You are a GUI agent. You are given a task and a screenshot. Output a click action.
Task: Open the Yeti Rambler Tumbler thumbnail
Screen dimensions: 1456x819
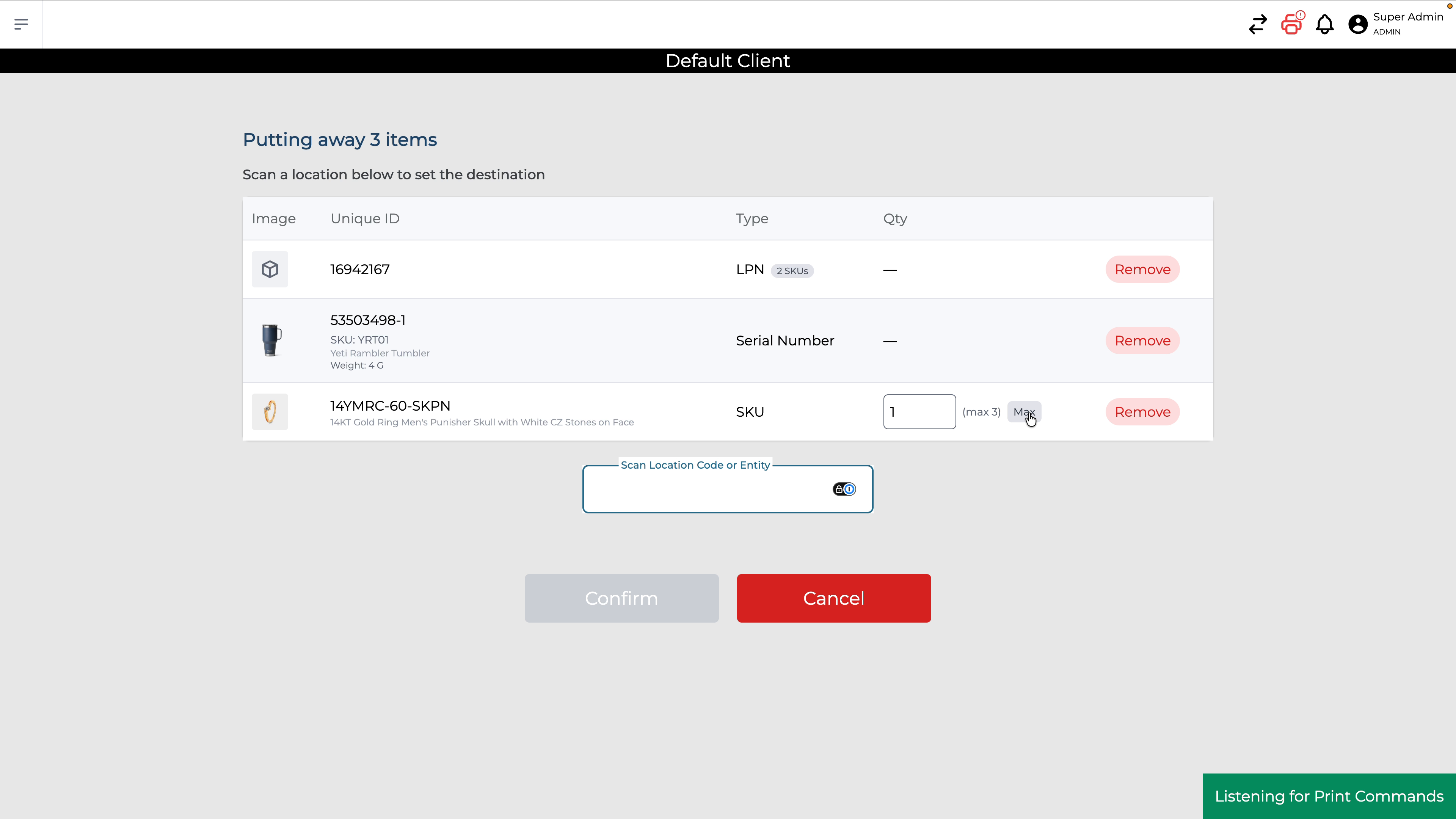[x=271, y=340]
